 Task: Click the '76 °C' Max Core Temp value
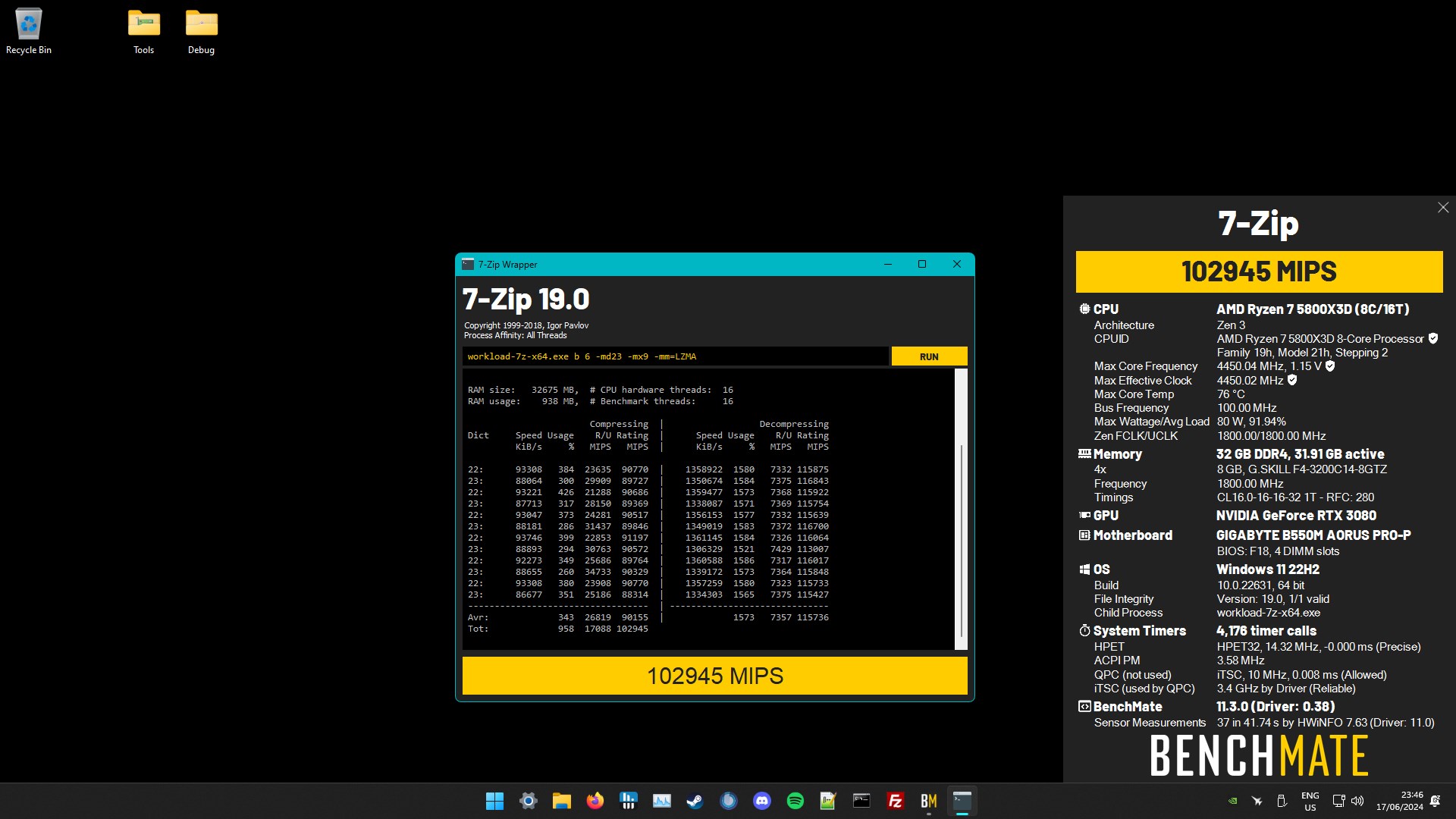[x=1231, y=394]
